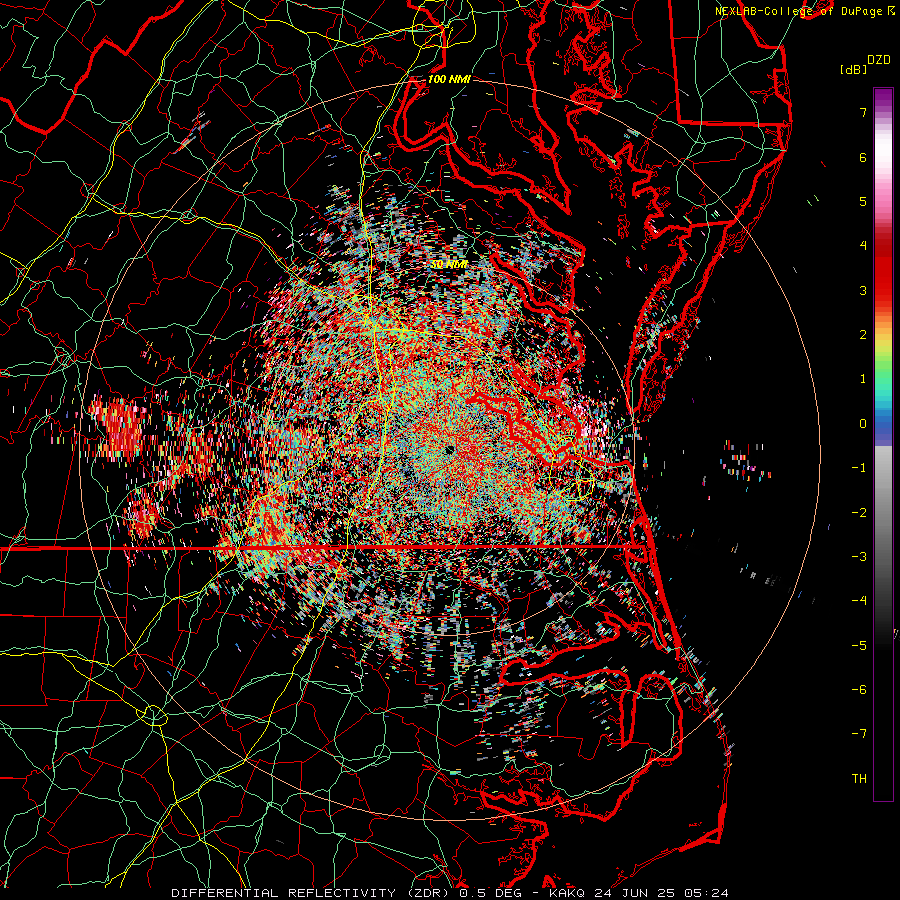The width and height of the screenshot is (900, 900).
Task: Click the -2 value on color scale
Action: tap(859, 513)
